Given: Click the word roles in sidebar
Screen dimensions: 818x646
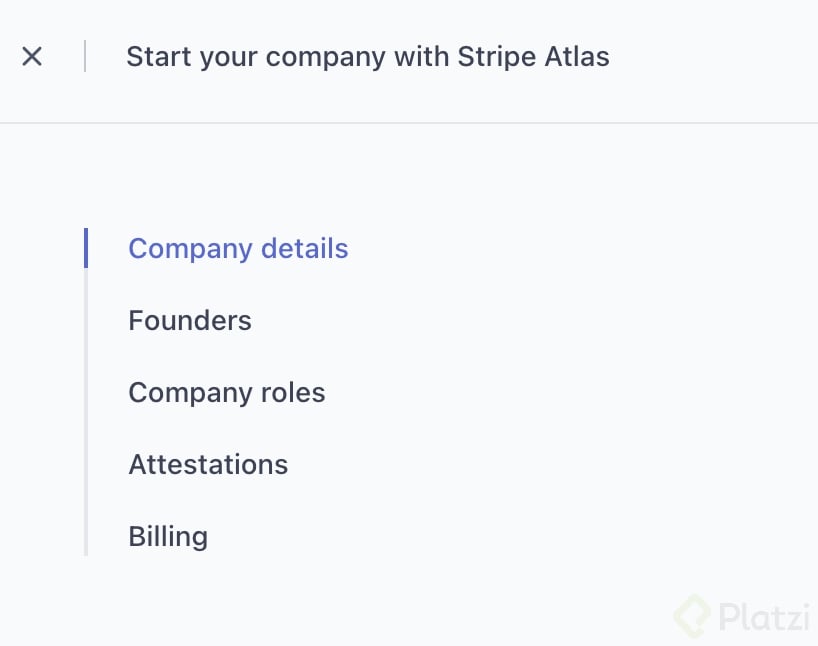Looking at the screenshot, I should coord(293,392).
